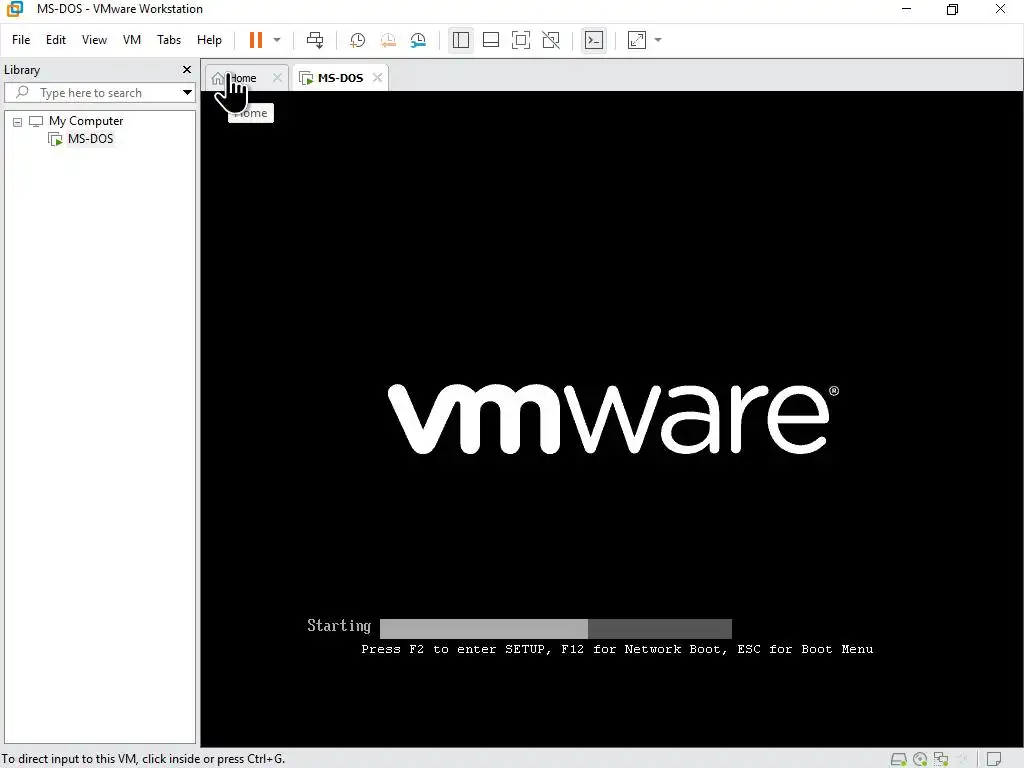The width and height of the screenshot is (1024, 768).
Task: Enter full screen mode
Action: (x=520, y=40)
